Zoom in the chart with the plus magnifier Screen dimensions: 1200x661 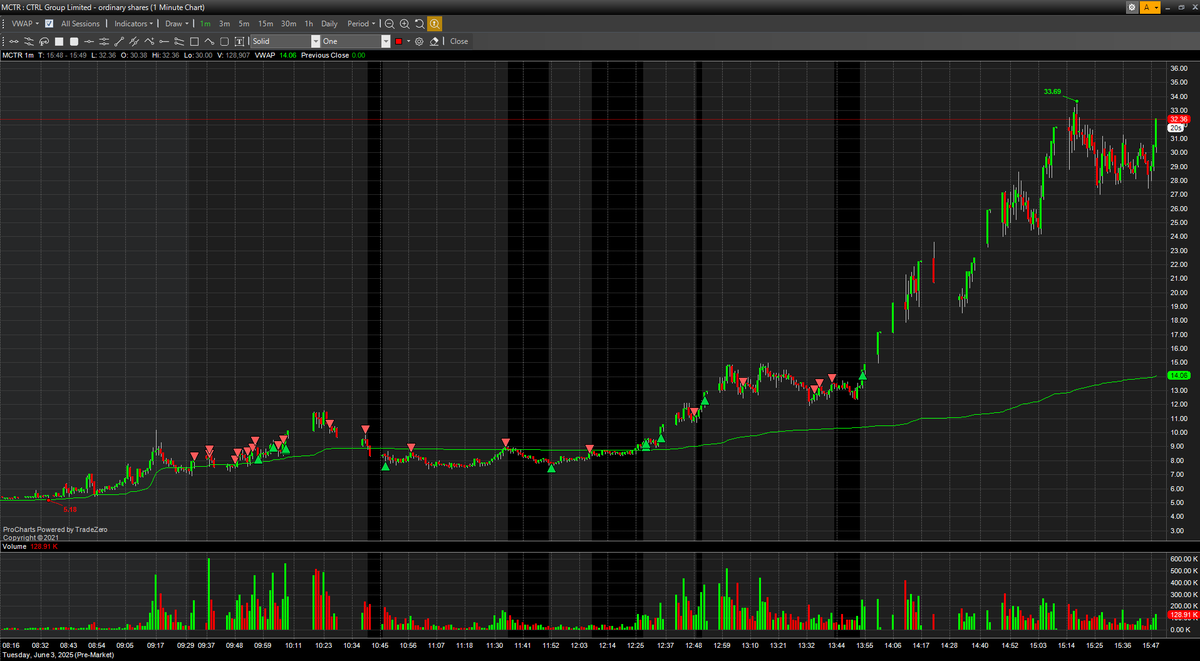404,23
